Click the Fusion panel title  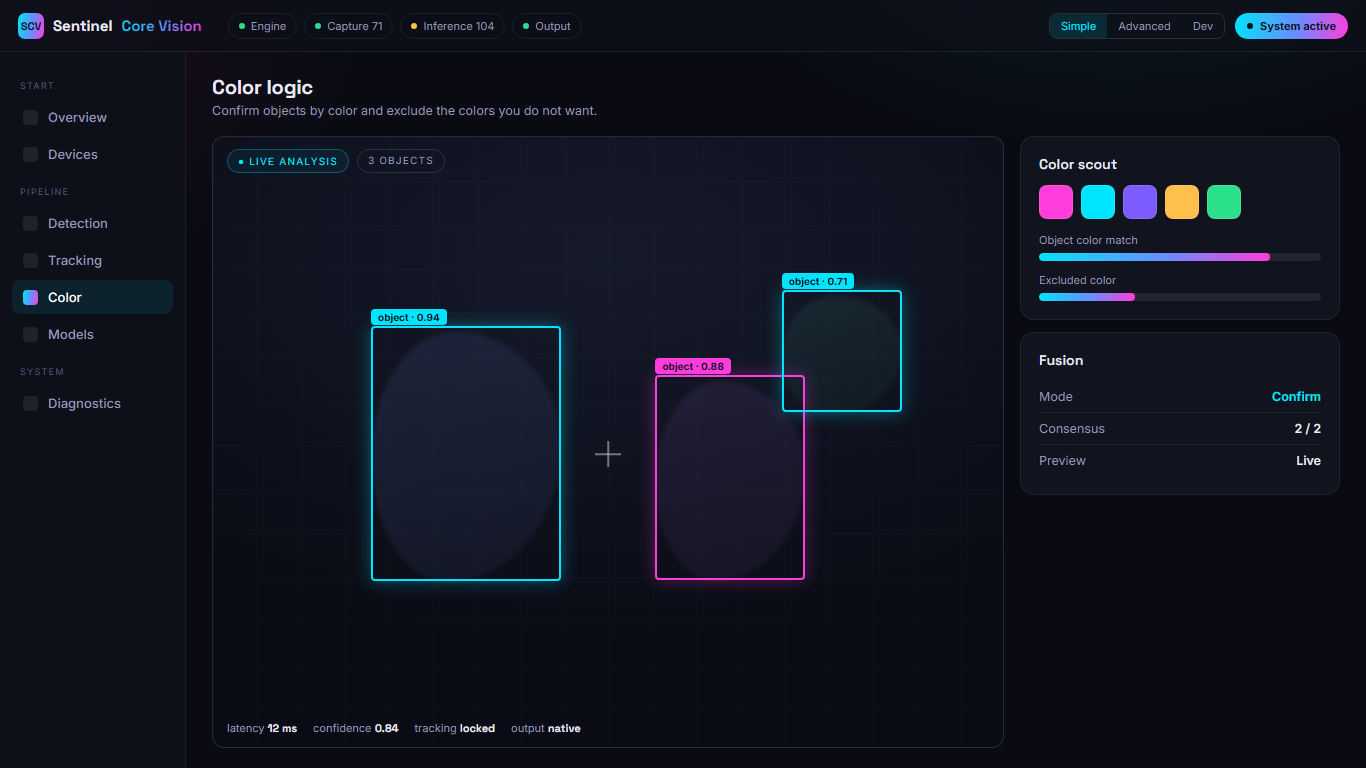(x=1061, y=360)
